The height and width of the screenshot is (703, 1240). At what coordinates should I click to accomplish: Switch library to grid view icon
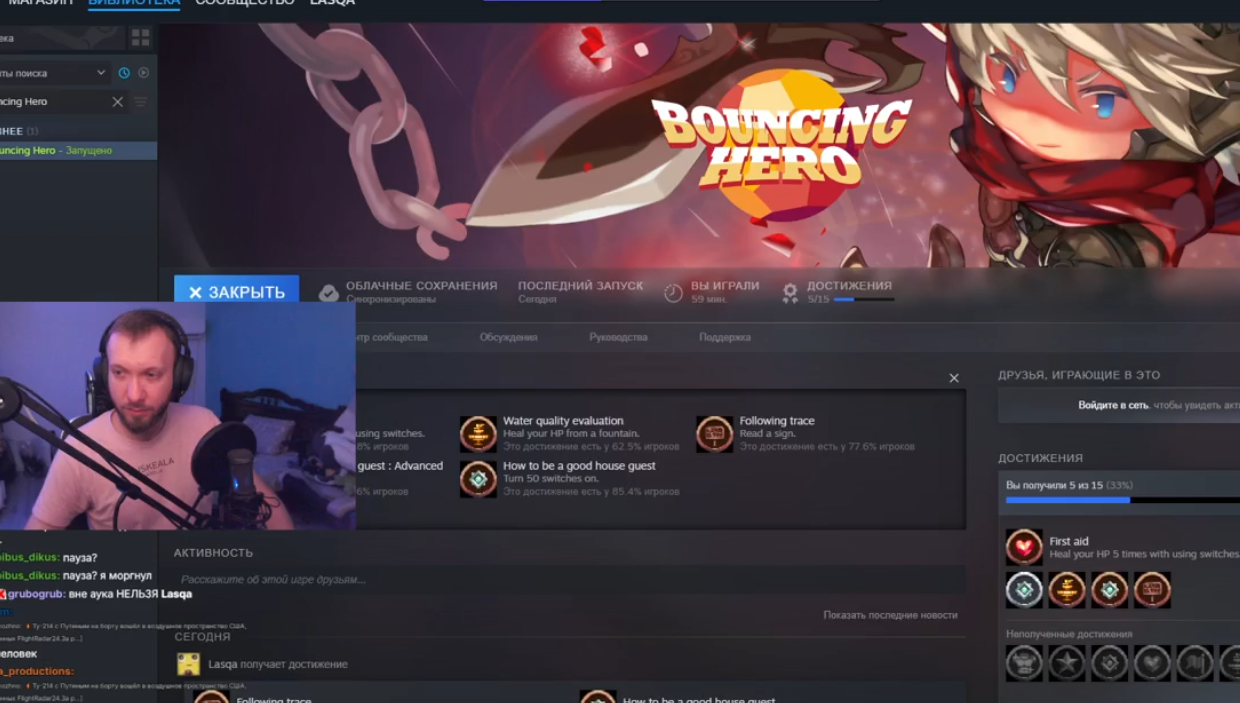(x=140, y=38)
